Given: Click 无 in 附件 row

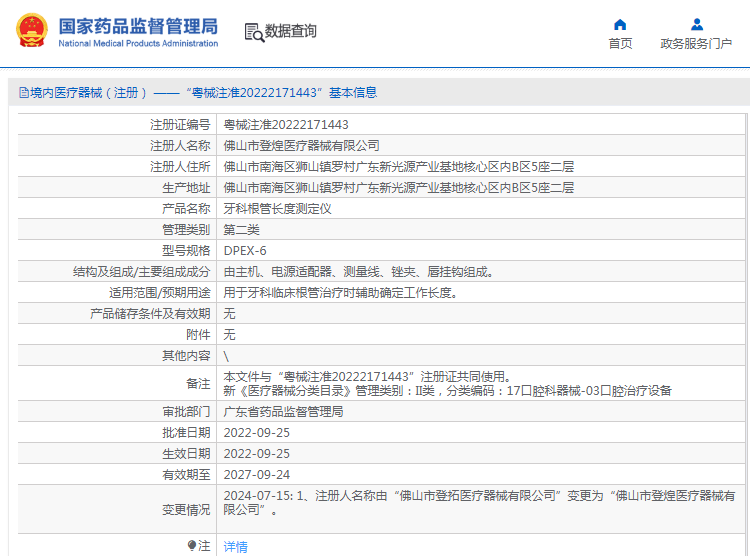Looking at the screenshot, I should [230, 335].
